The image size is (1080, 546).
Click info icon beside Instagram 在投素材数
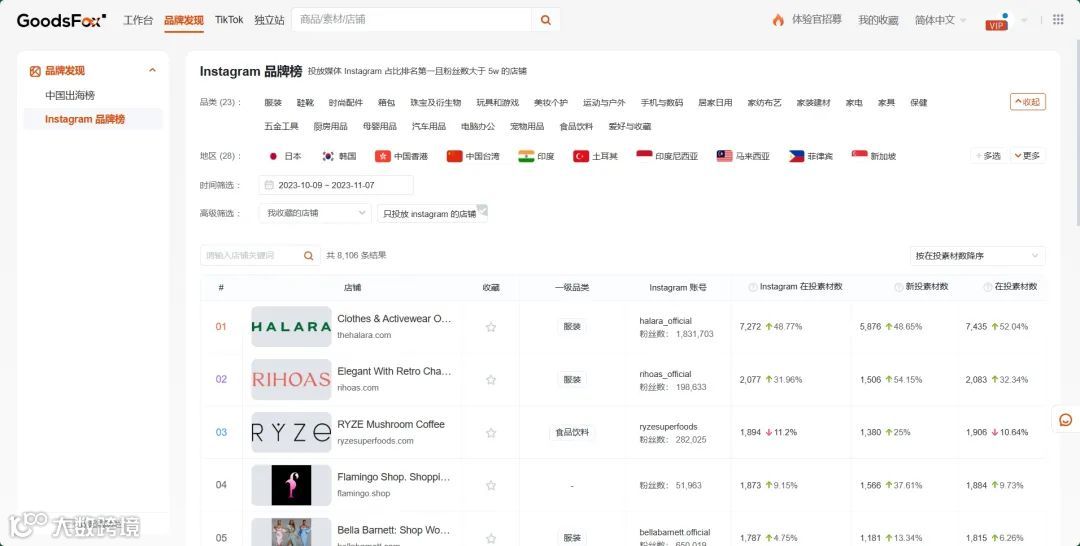click(x=753, y=287)
